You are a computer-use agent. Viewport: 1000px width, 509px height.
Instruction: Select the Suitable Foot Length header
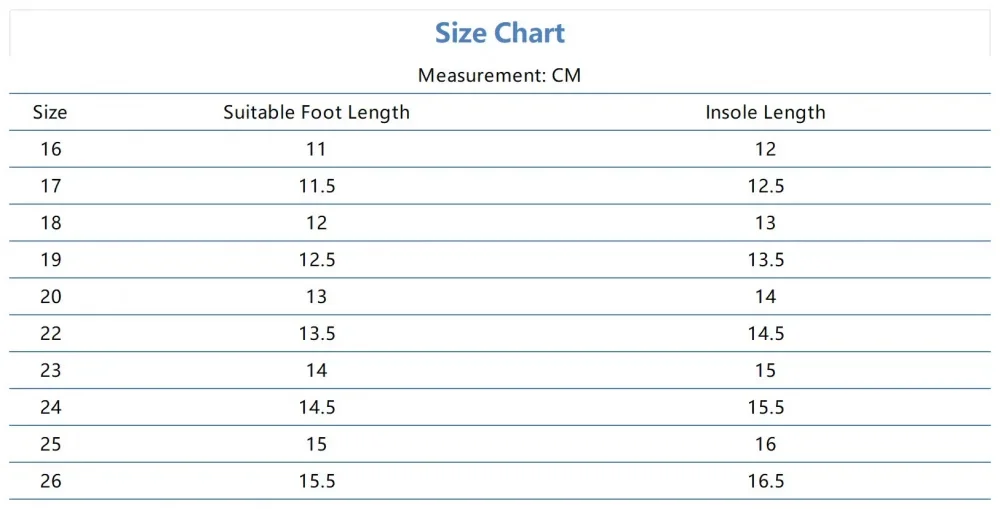pos(316,112)
